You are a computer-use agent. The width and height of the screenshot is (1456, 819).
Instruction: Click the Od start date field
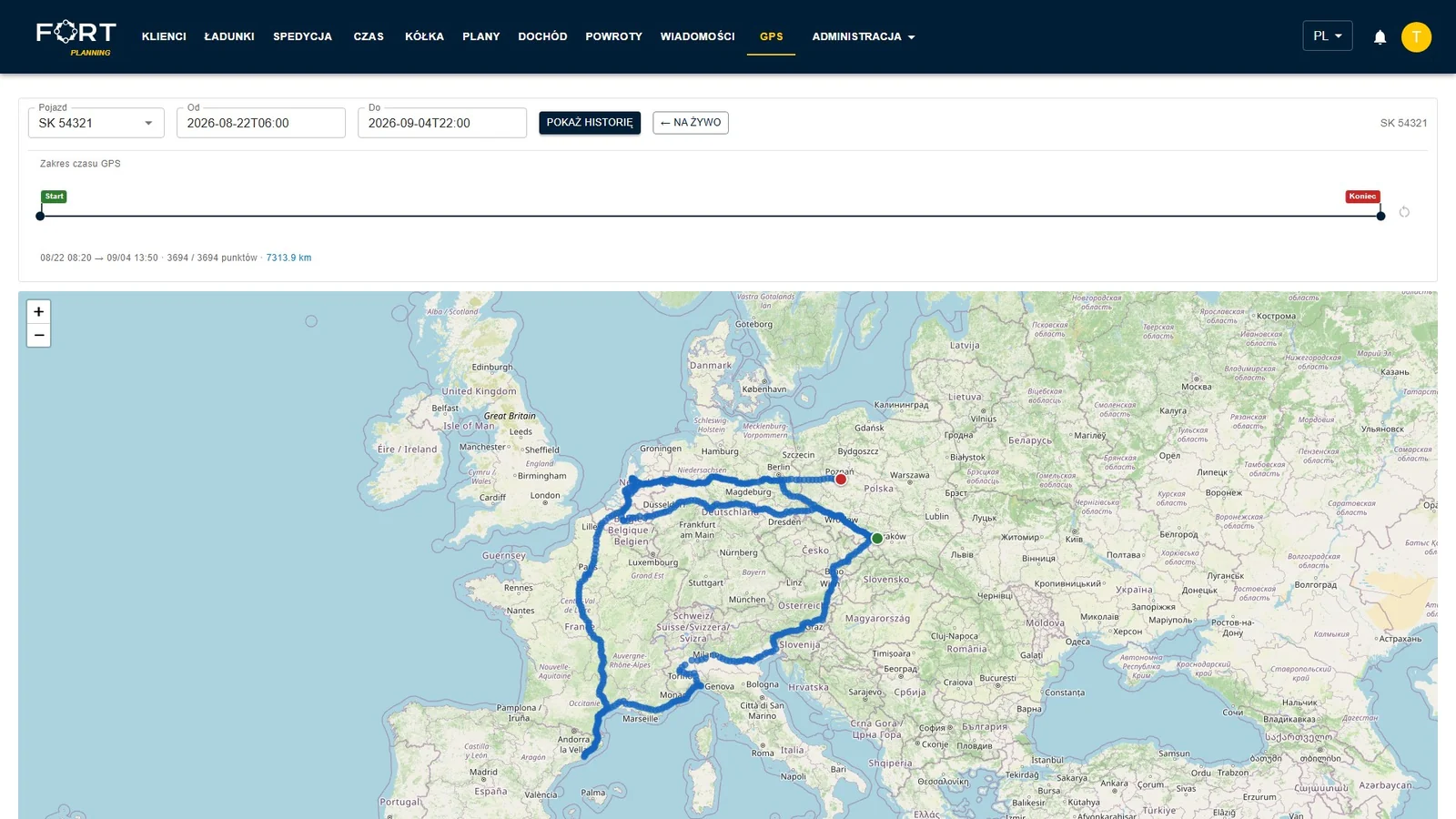pos(261,123)
